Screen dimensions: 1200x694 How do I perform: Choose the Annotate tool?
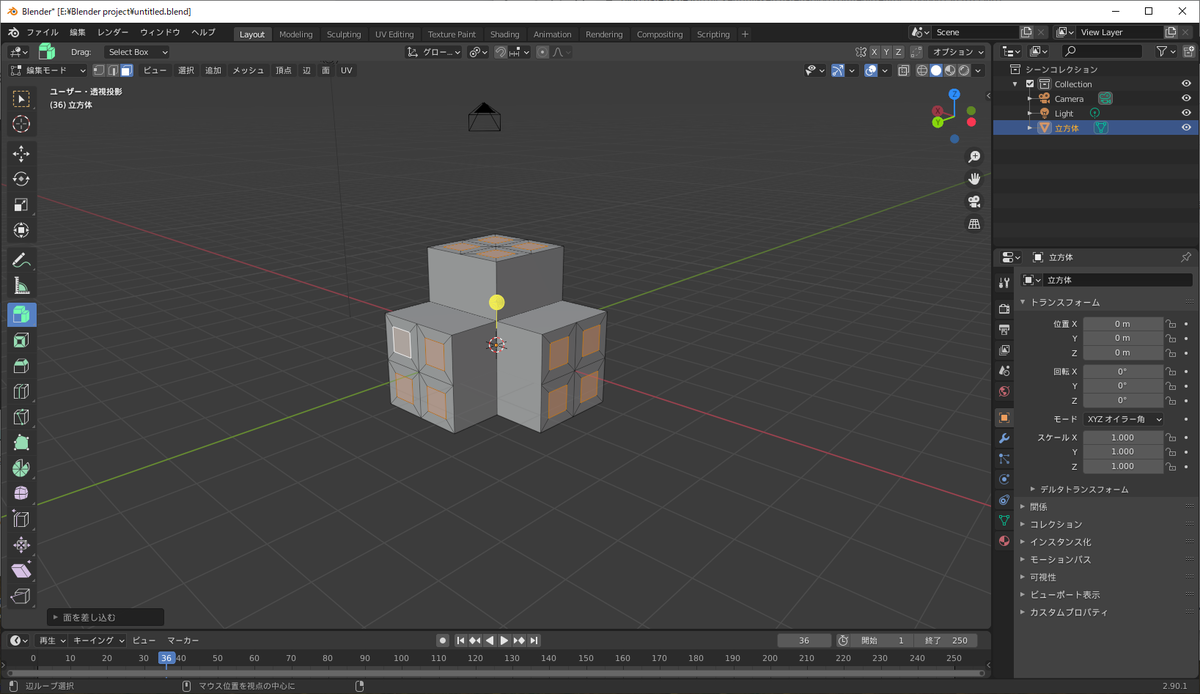tap(21, 260)
